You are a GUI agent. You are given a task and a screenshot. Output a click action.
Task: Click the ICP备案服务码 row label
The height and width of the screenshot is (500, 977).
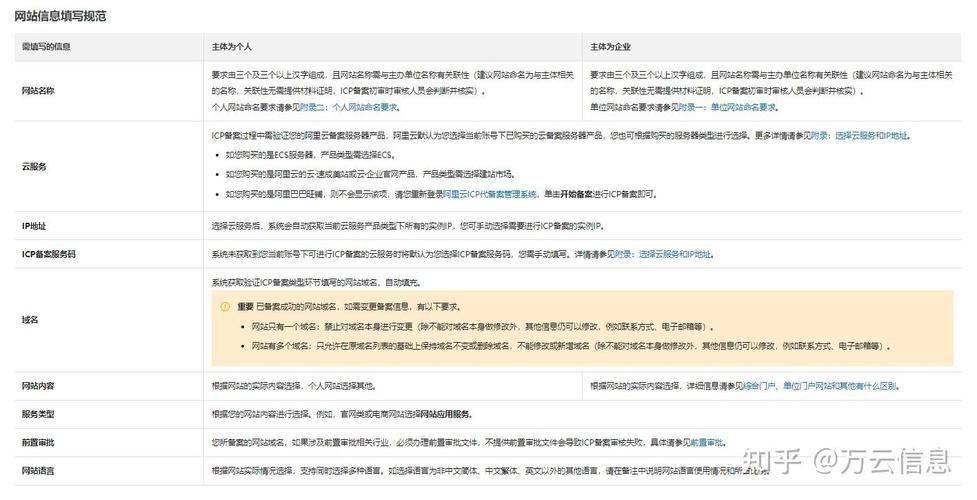click(x=49, y=254)
